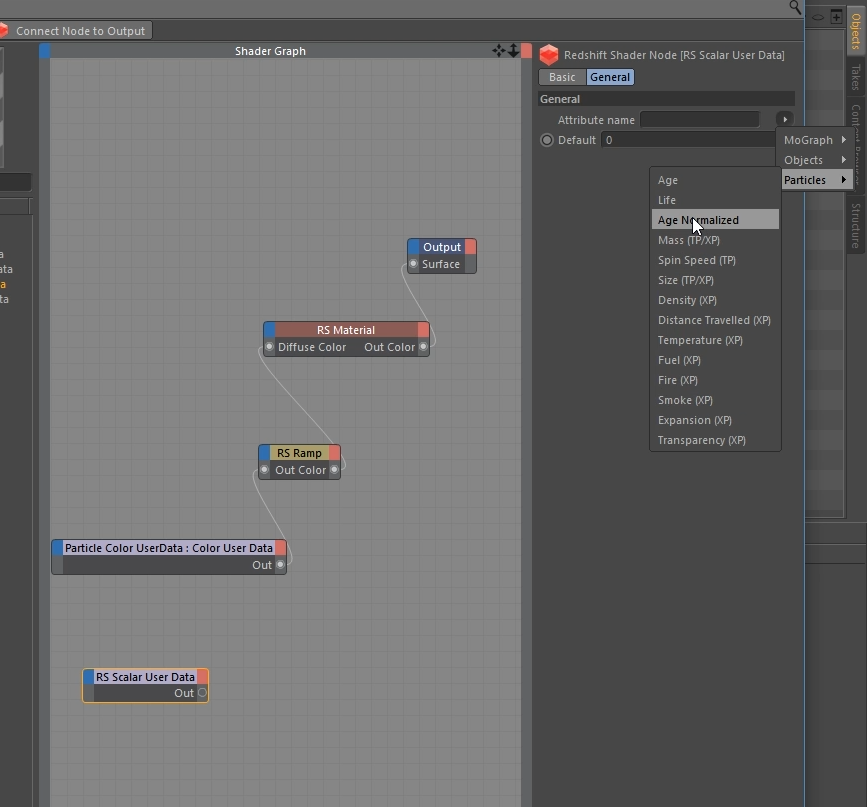Click the Out Color port on RS Material

coord(423,347)
